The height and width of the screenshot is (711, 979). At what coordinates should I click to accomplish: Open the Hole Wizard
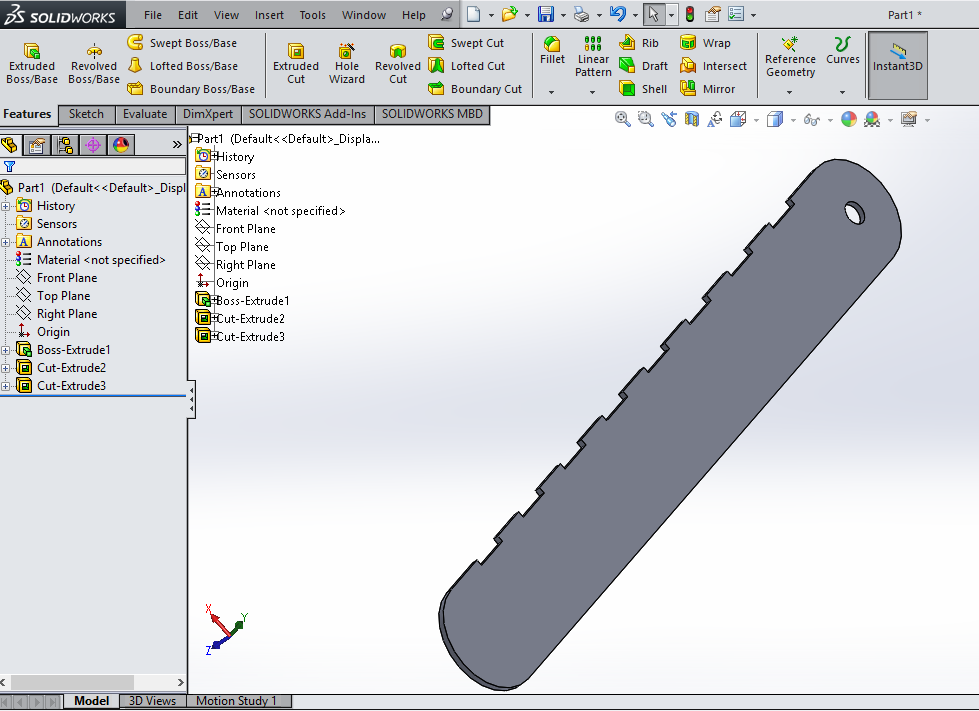[347, 63]
